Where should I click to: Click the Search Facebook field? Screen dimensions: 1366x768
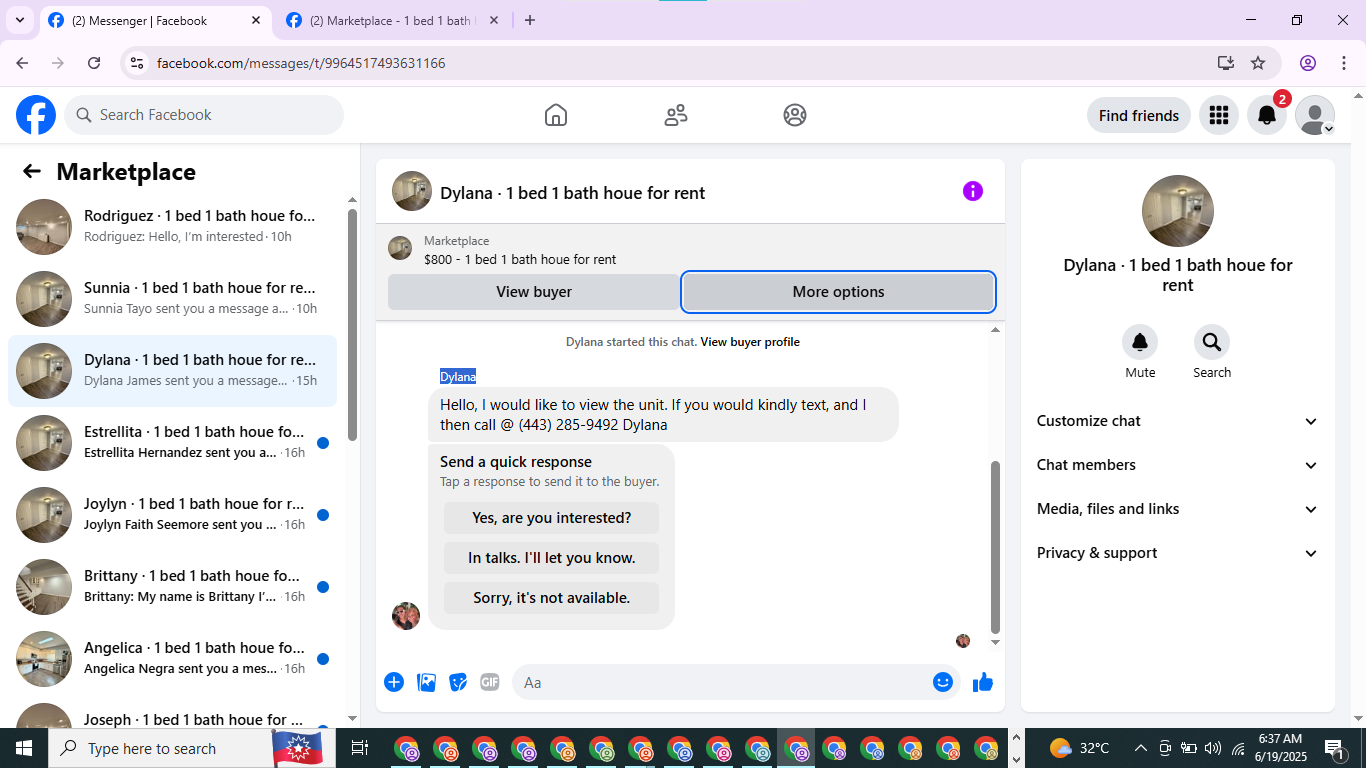pos(204,115)
